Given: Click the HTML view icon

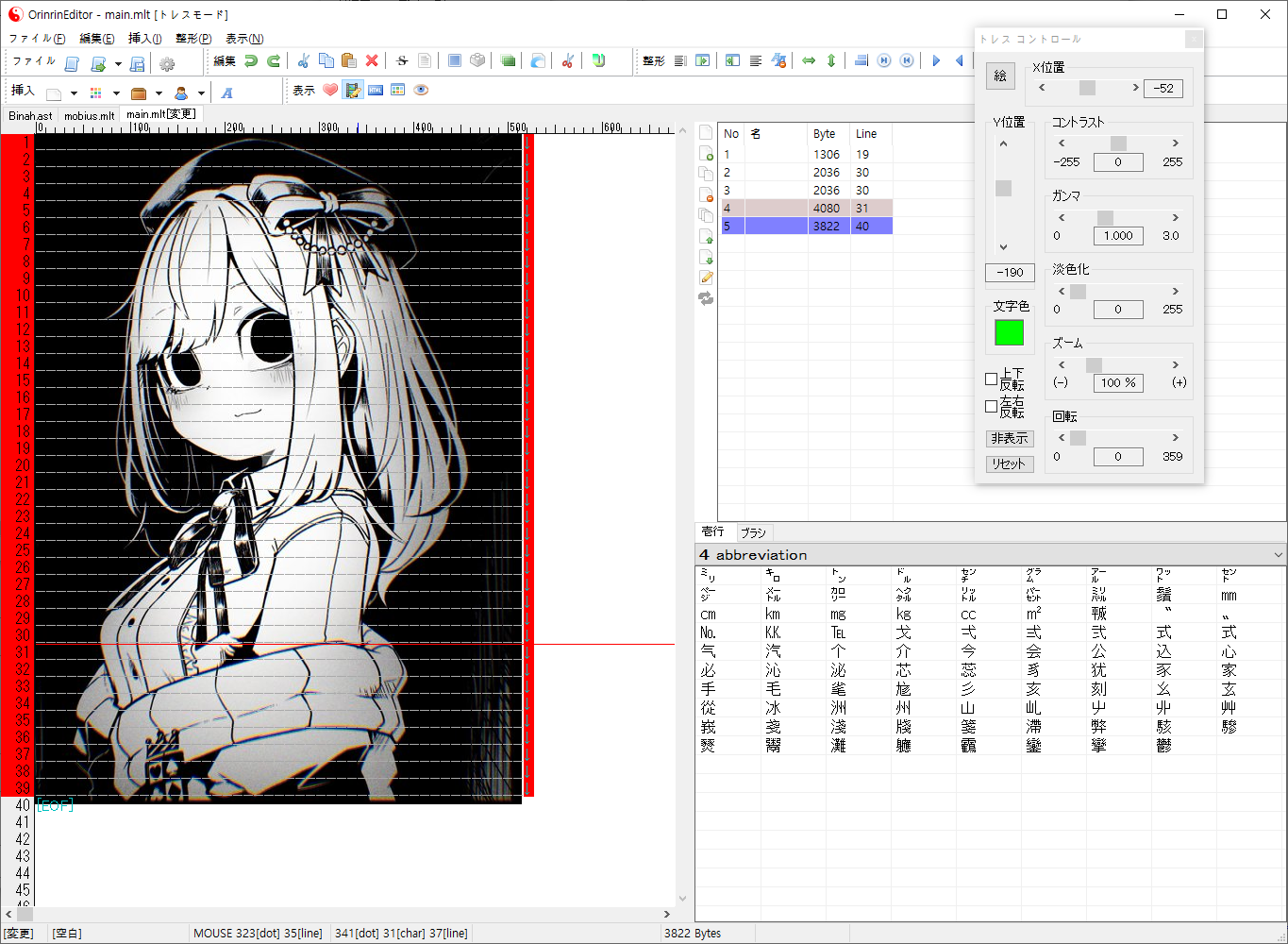Looking at the screenshot, I should 376,91.
